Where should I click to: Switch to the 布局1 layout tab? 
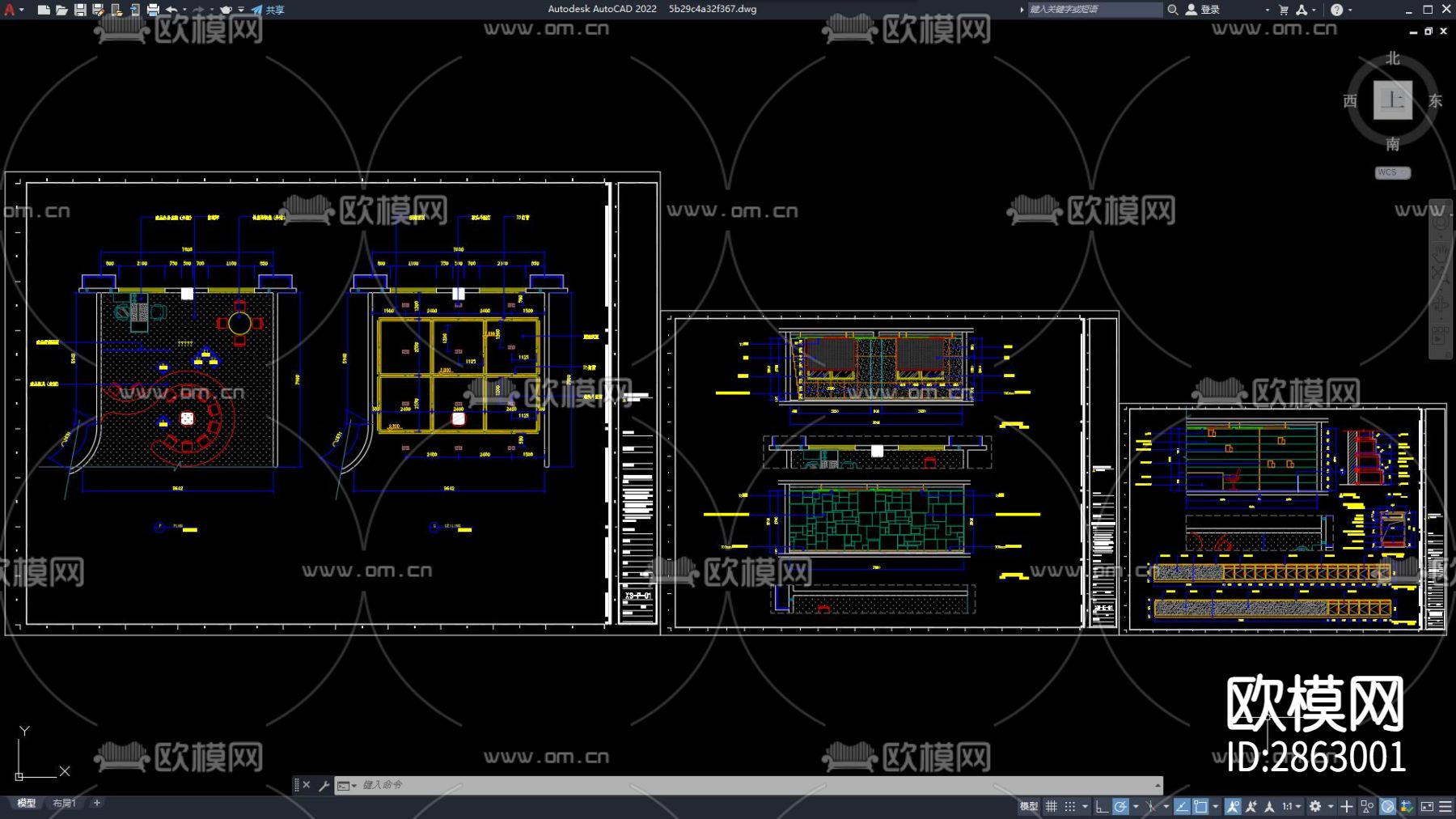pyautogui.click(x=64, y=803)
